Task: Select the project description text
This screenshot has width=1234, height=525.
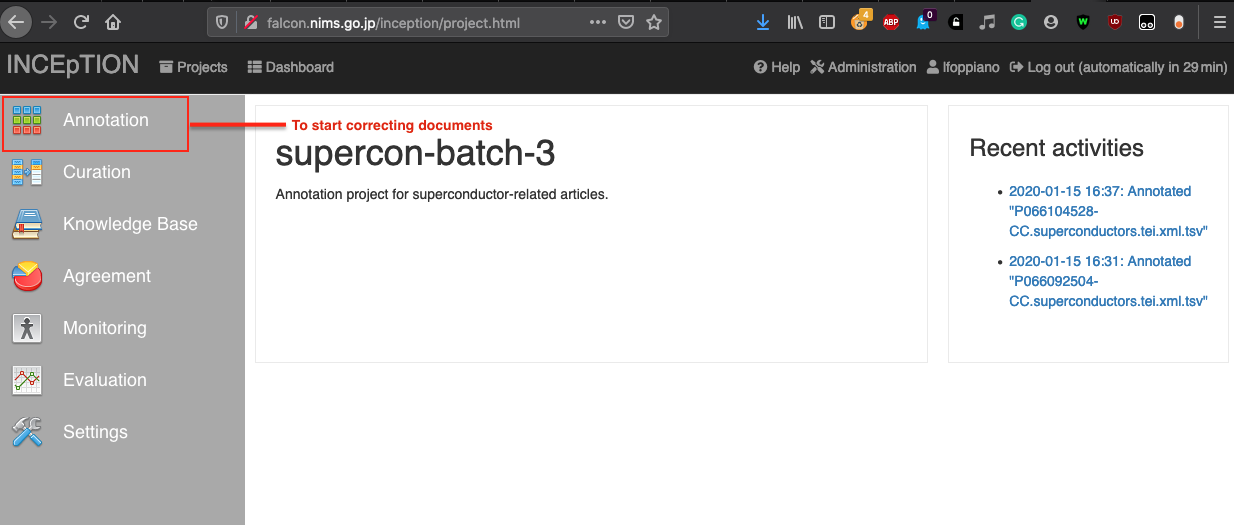Action: (441, 194)
